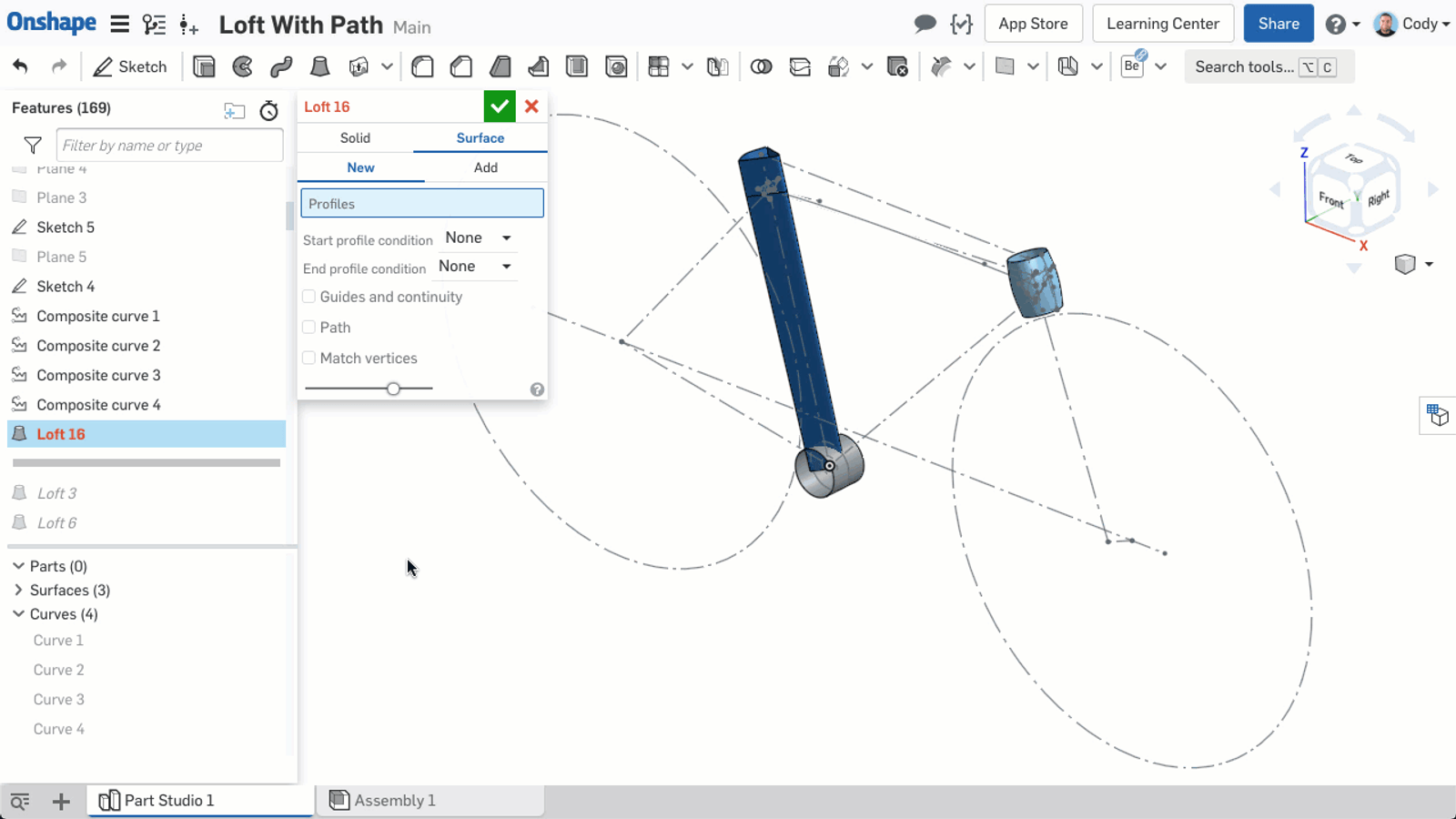Enable Match vertices option

[x=308, y=358]
